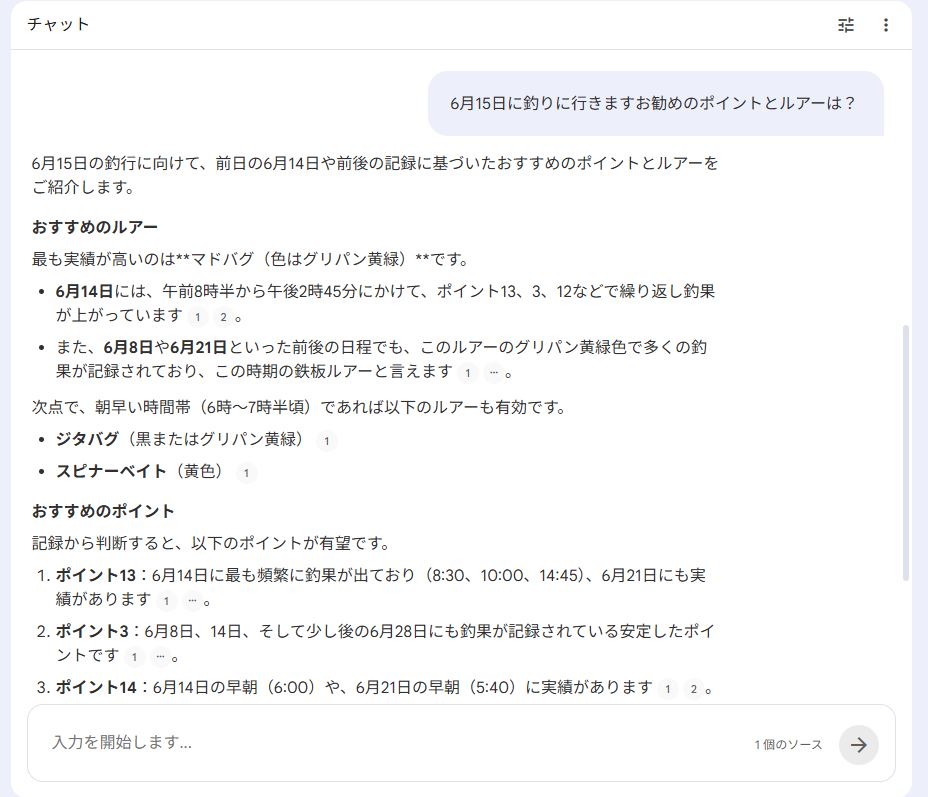
Task: Expand the ellipsis citations on ポイント13
Action: 190,601
